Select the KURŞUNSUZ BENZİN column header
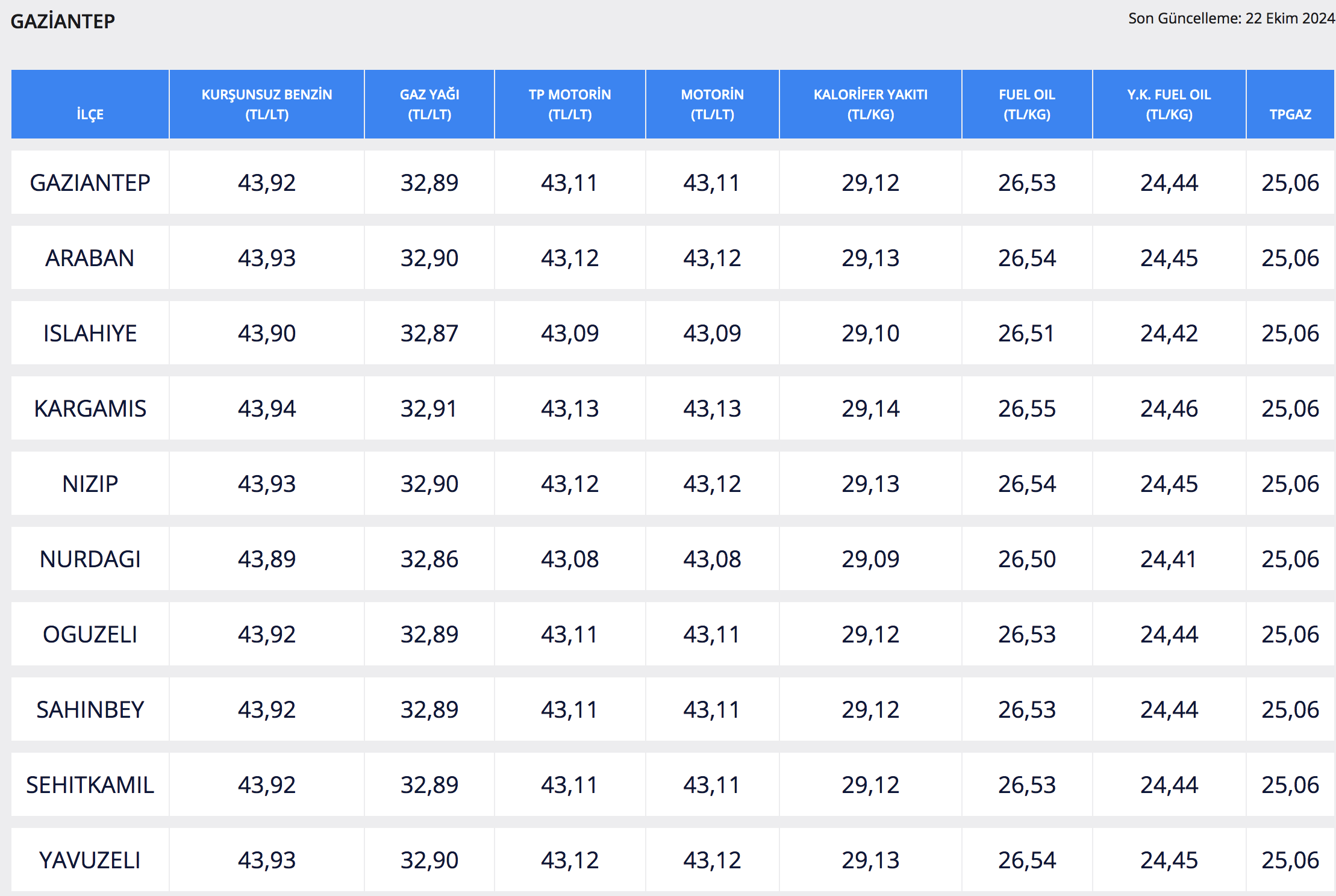The width and height of the screenshot is (1336, 896). click(x=267, y=104)
